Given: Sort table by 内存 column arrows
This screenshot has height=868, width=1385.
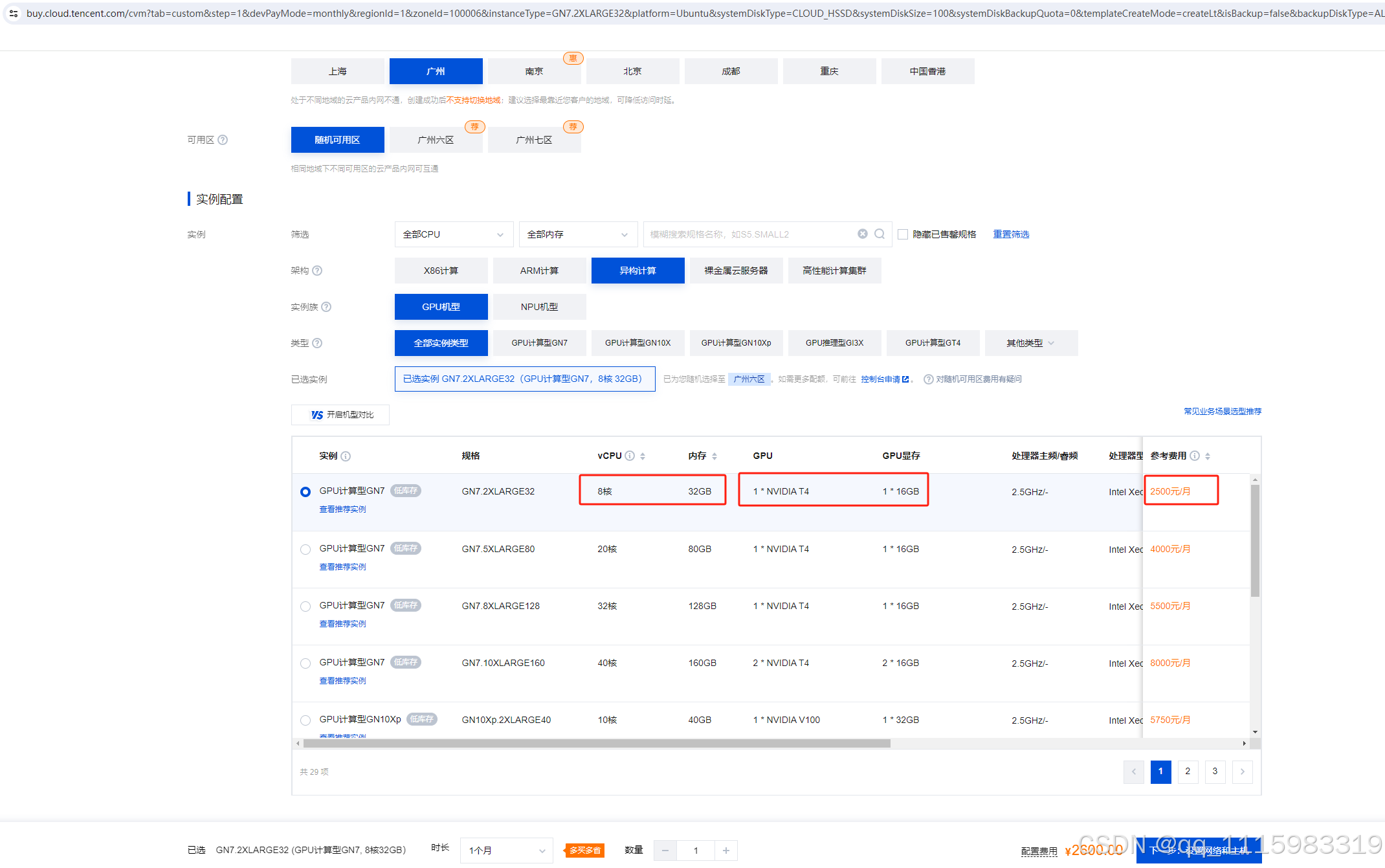Looking at the screenshot, I should coord(715,456).
